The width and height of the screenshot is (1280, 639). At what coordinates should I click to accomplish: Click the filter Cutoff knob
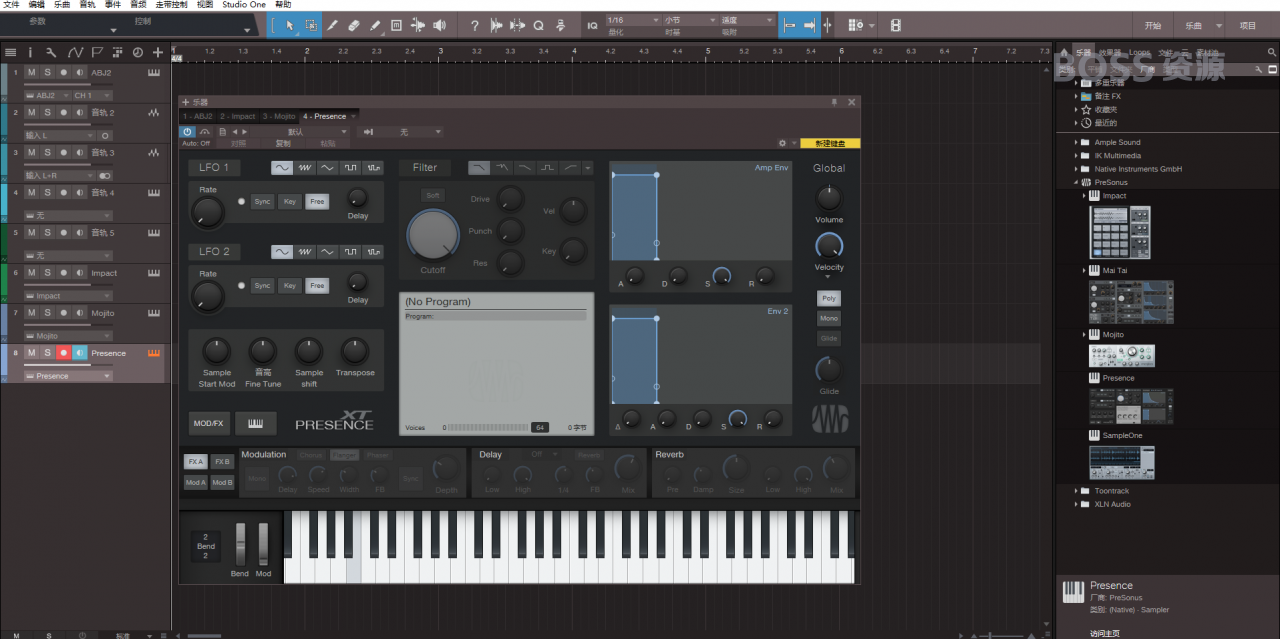[x=433, y=235]
